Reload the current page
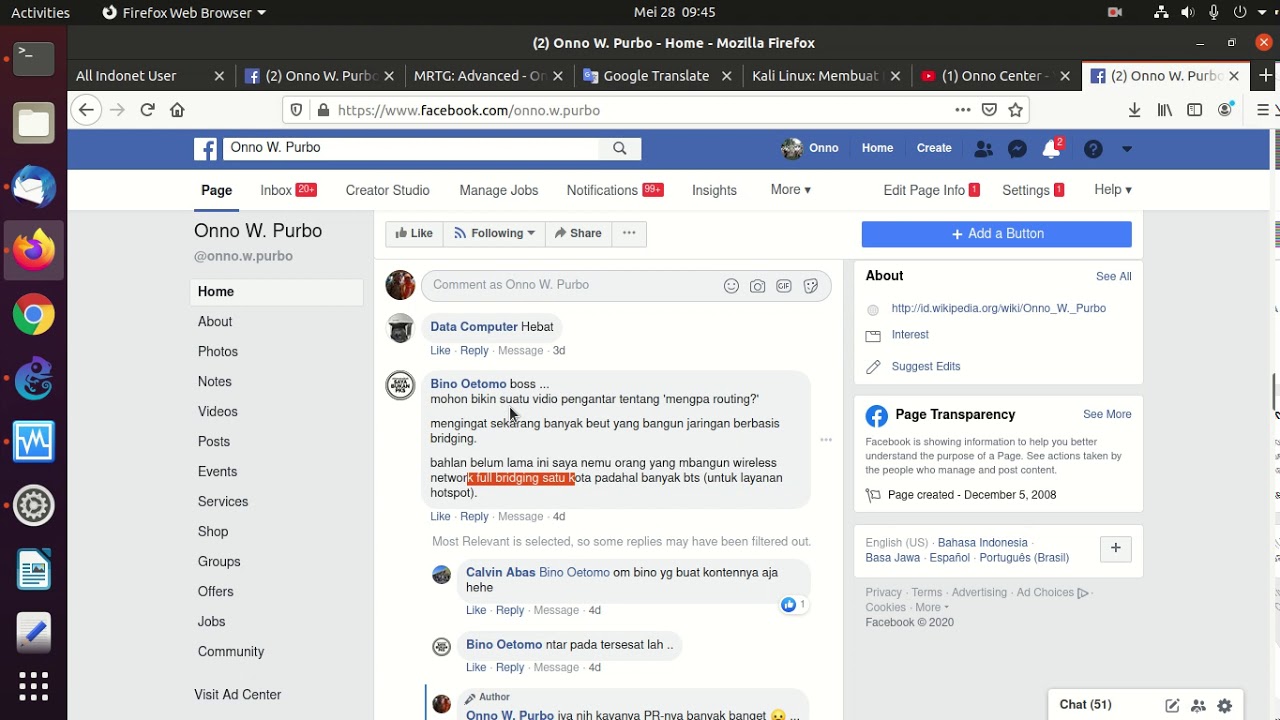This screenshot has width=1280, height=720. [x=147, y=110]
